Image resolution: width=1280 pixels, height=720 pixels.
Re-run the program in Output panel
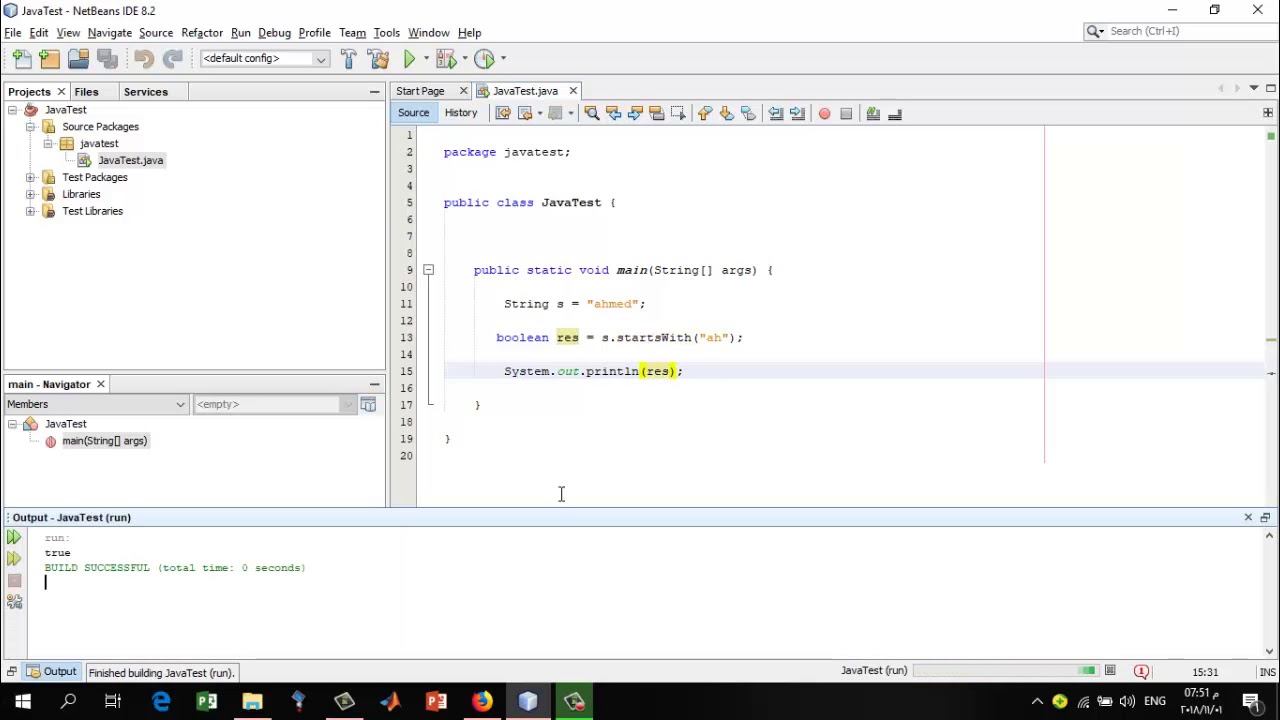pos(14,538)
